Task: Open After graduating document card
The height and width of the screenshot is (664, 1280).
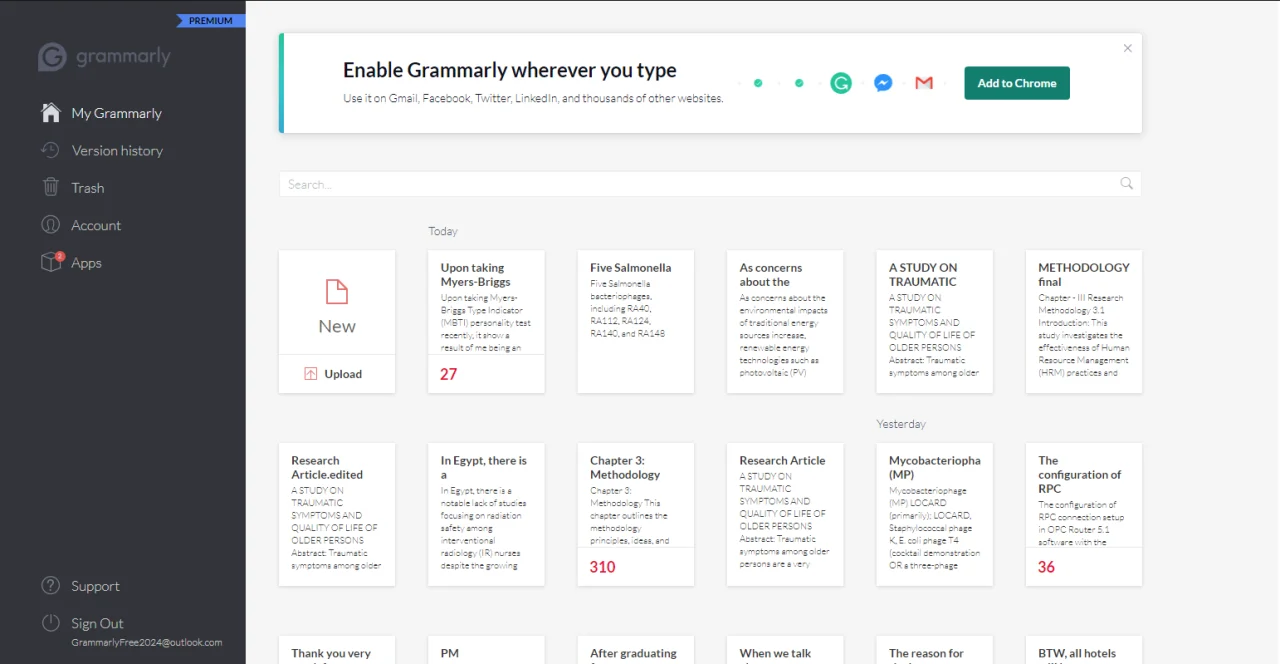Action: (x=636, y=650)
